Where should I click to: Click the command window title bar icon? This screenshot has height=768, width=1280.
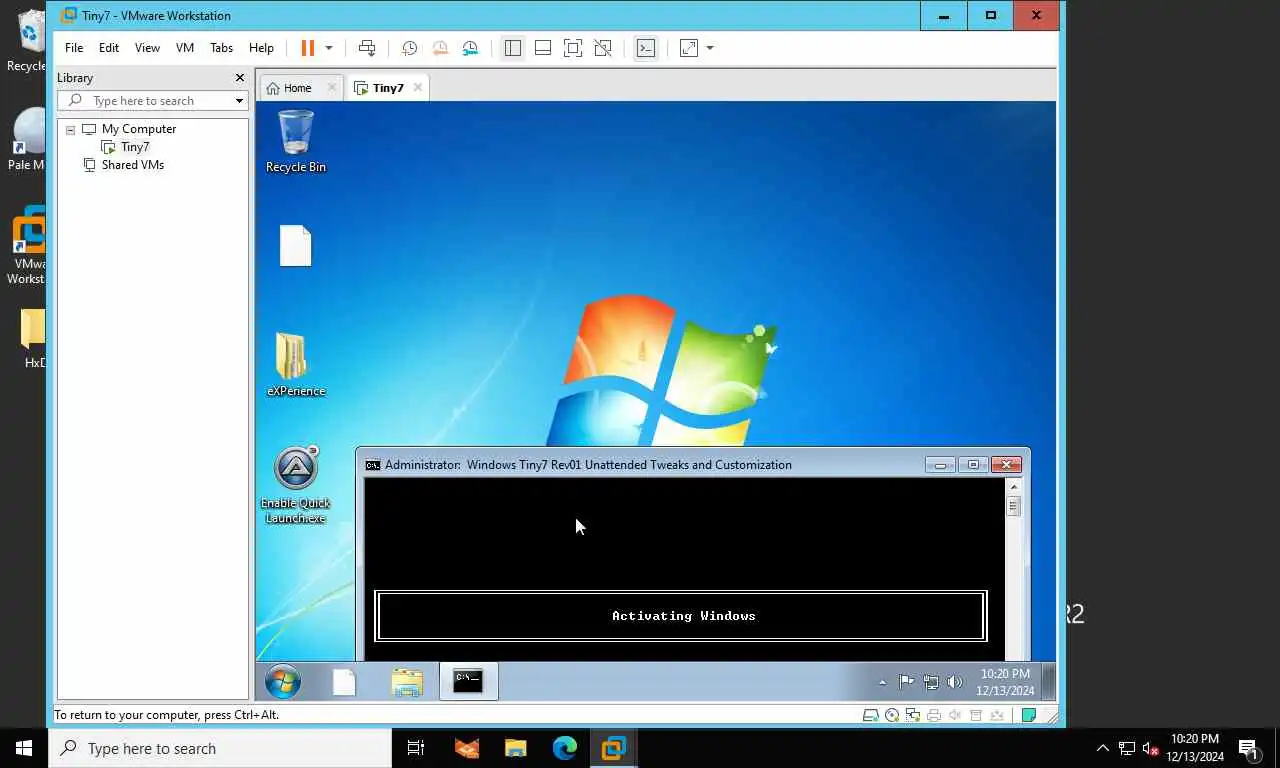tap(373, 465)
